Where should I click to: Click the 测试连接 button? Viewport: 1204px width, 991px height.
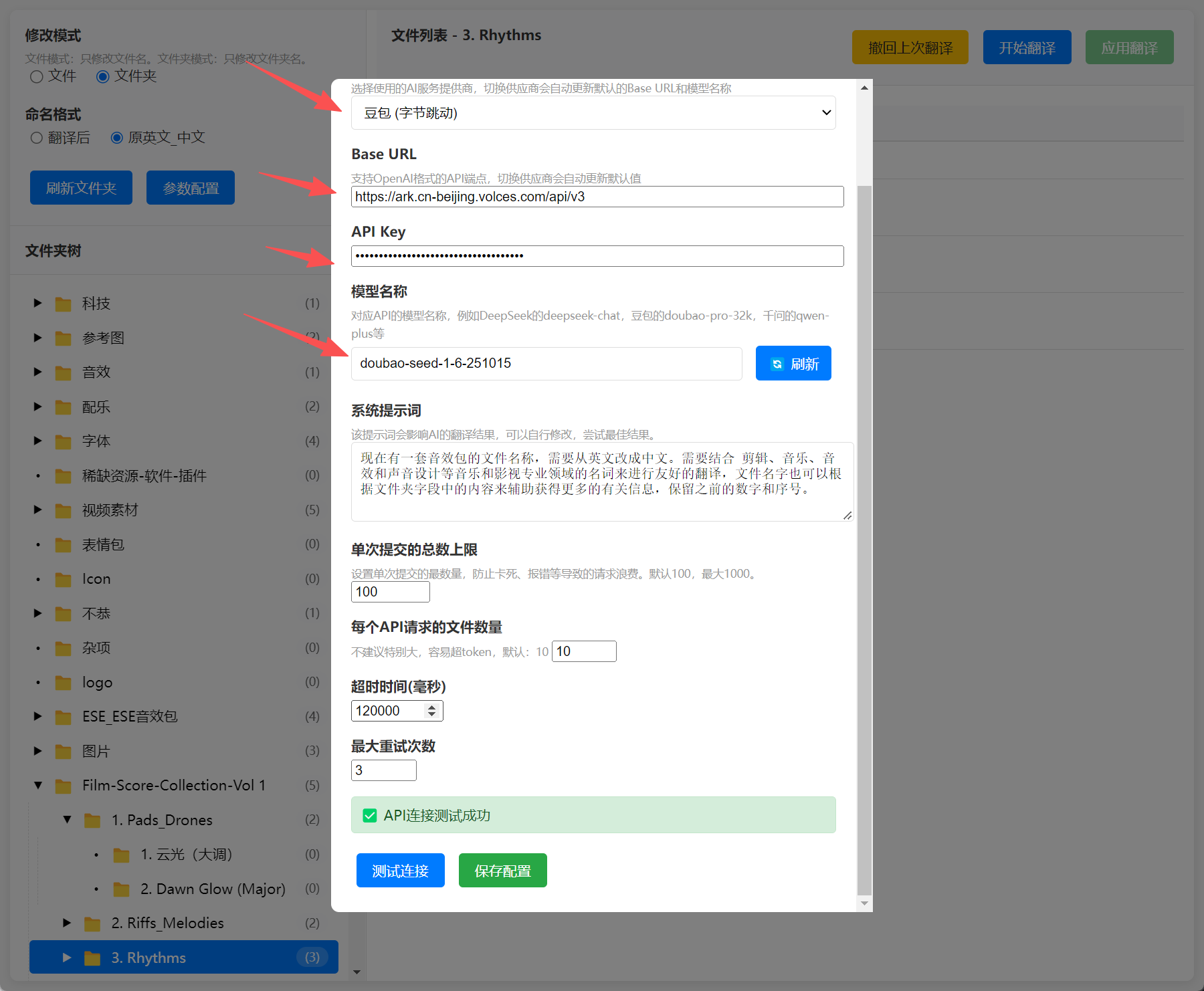tap(400, 871)
